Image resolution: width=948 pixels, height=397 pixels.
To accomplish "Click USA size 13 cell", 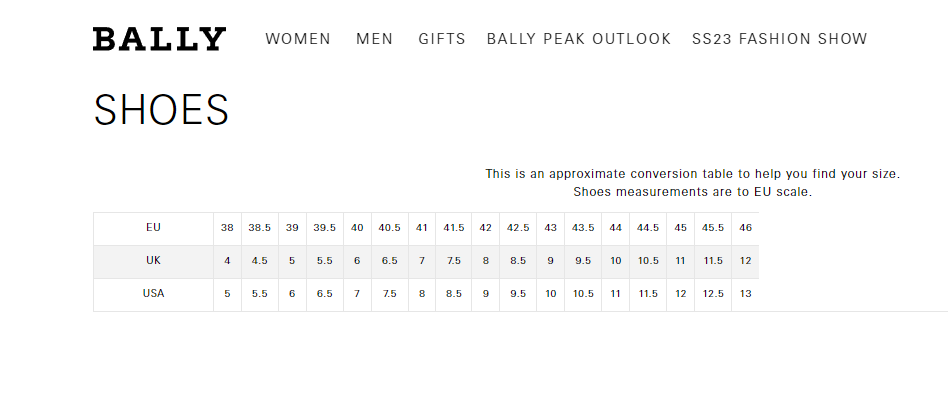I will [745, 294].
